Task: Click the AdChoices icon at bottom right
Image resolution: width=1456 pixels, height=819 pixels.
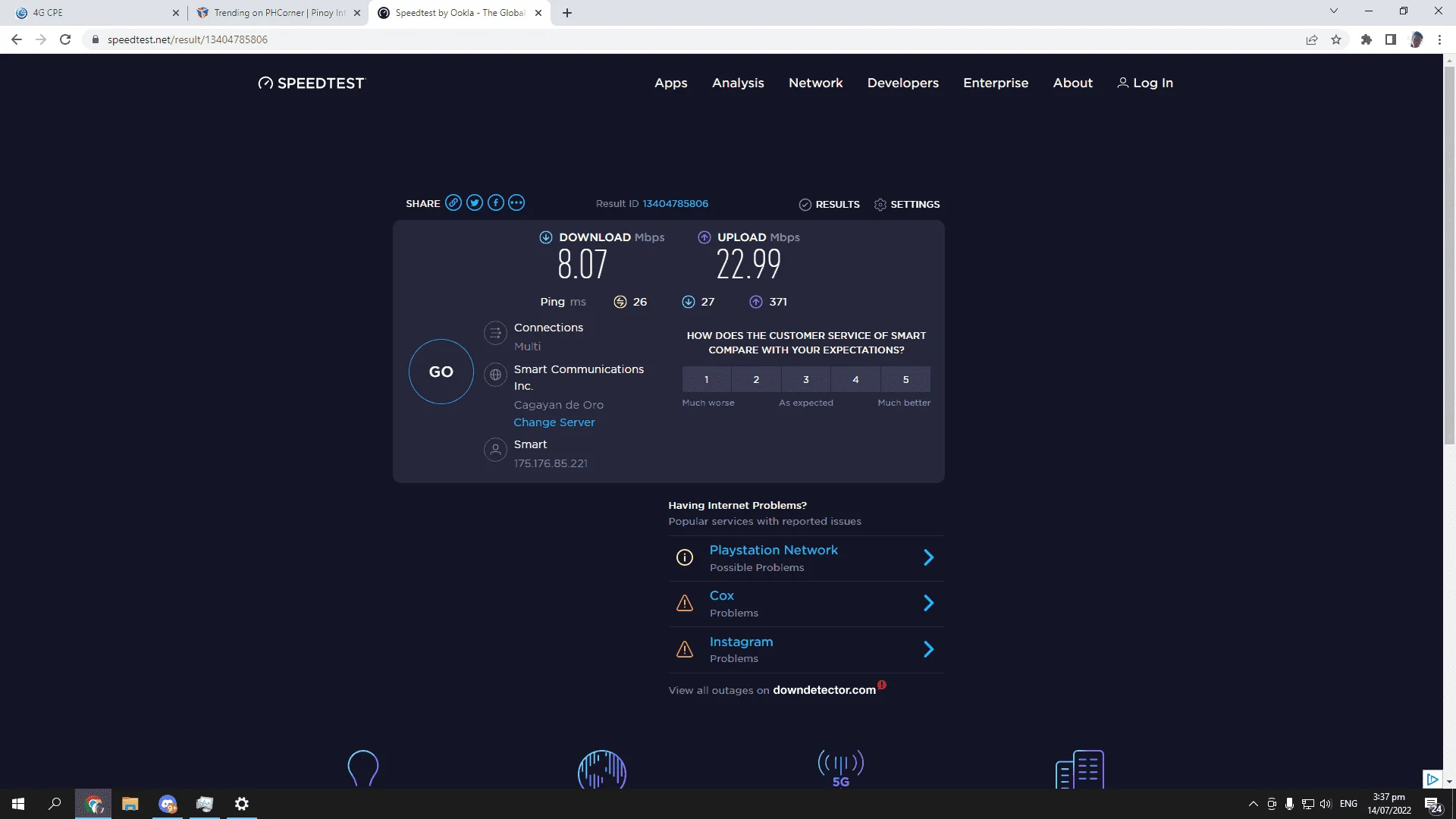Action: [1432, 779]
